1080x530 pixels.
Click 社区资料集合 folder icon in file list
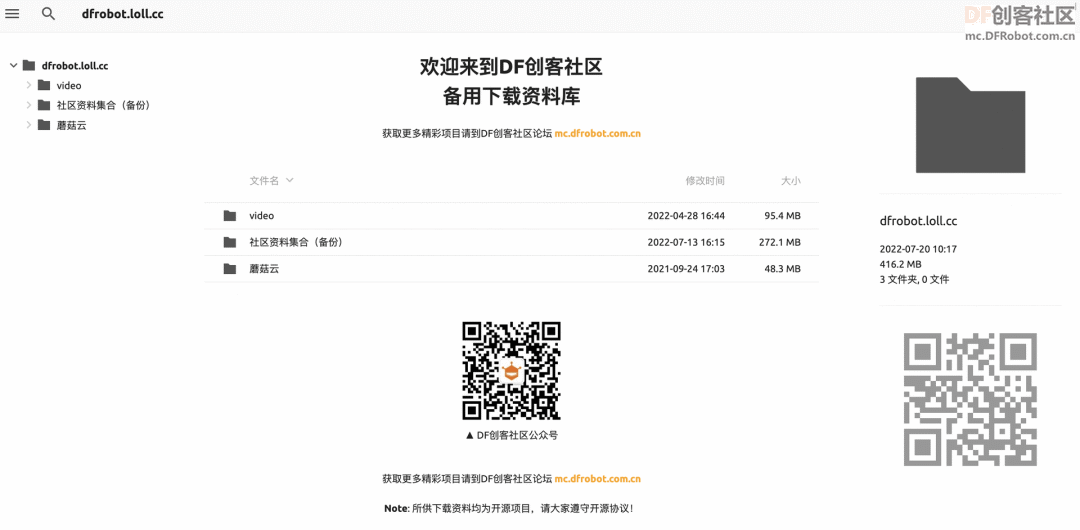(230, 242)
